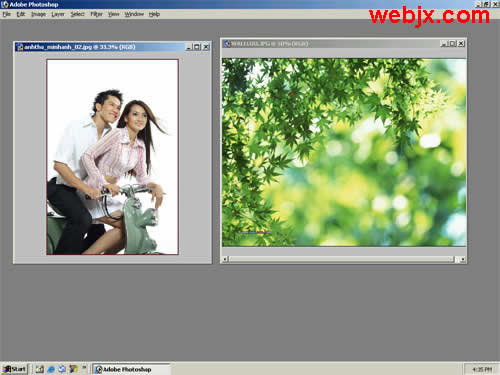Click the third quick launch icon
The image size is (500, 375).
(x=62, y=369)
